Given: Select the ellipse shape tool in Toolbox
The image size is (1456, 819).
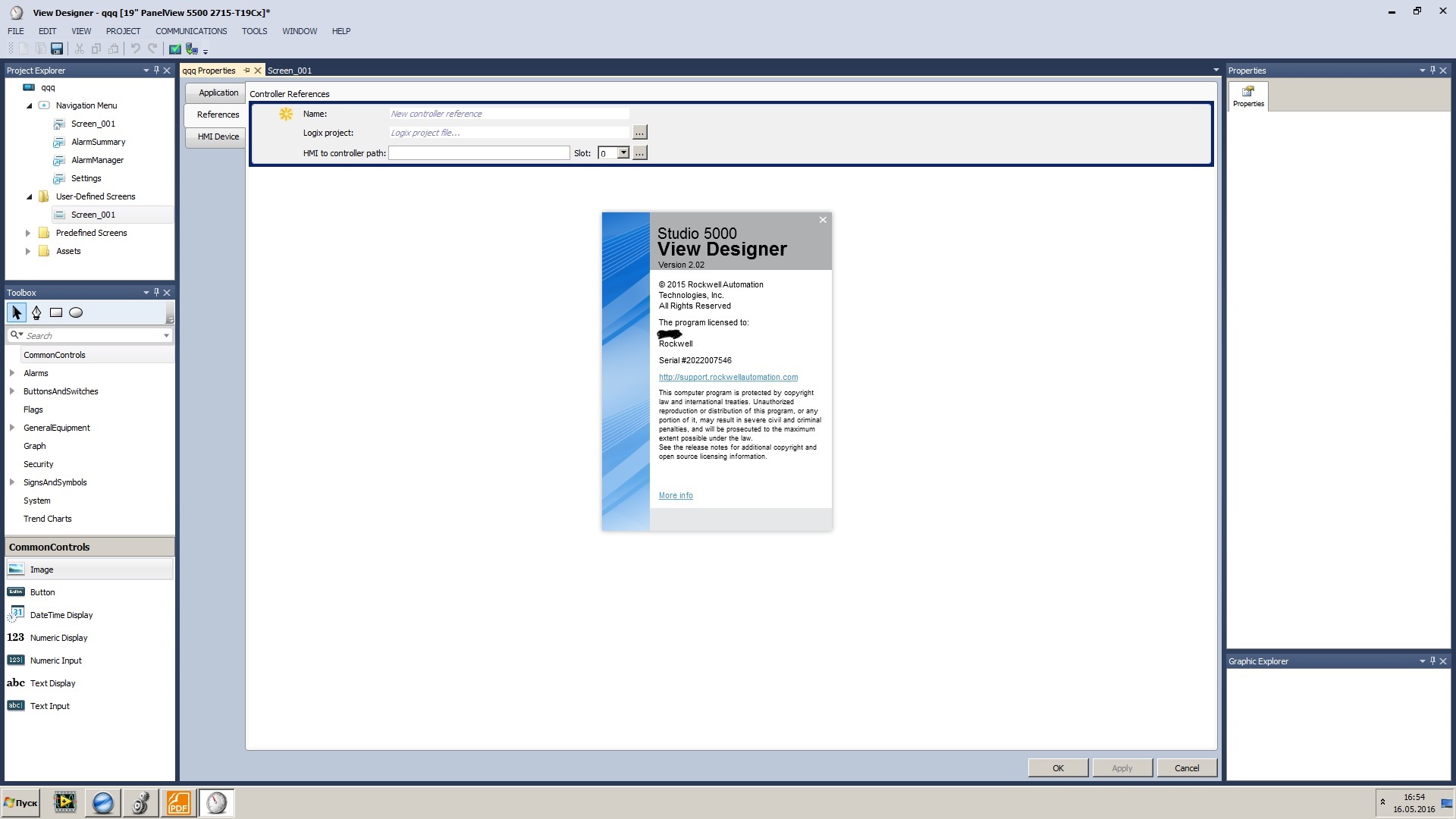Looking at the screenshot, I should (x=76, y=312).
